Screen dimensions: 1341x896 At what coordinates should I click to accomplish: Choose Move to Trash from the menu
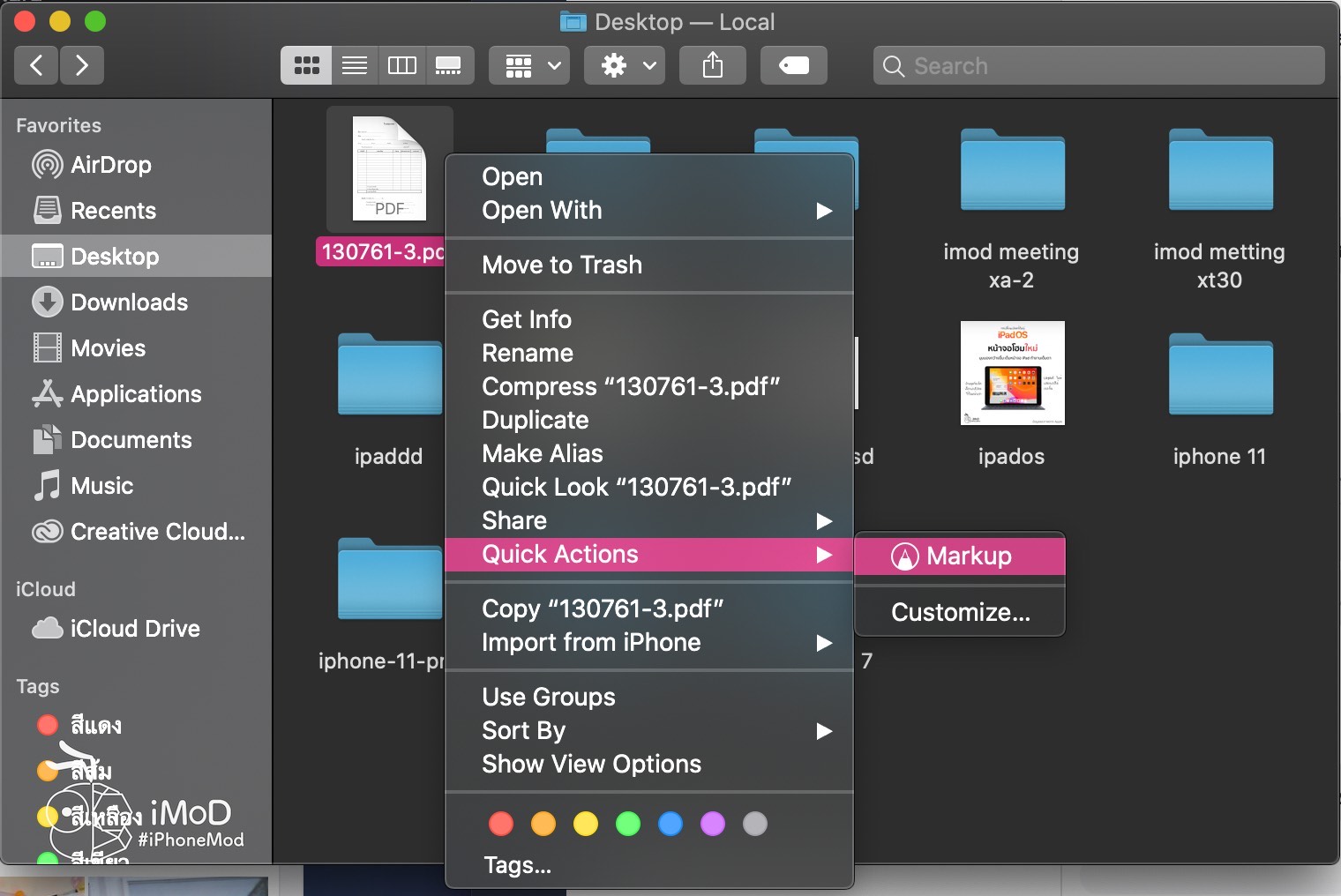click(x=562, y=265)
